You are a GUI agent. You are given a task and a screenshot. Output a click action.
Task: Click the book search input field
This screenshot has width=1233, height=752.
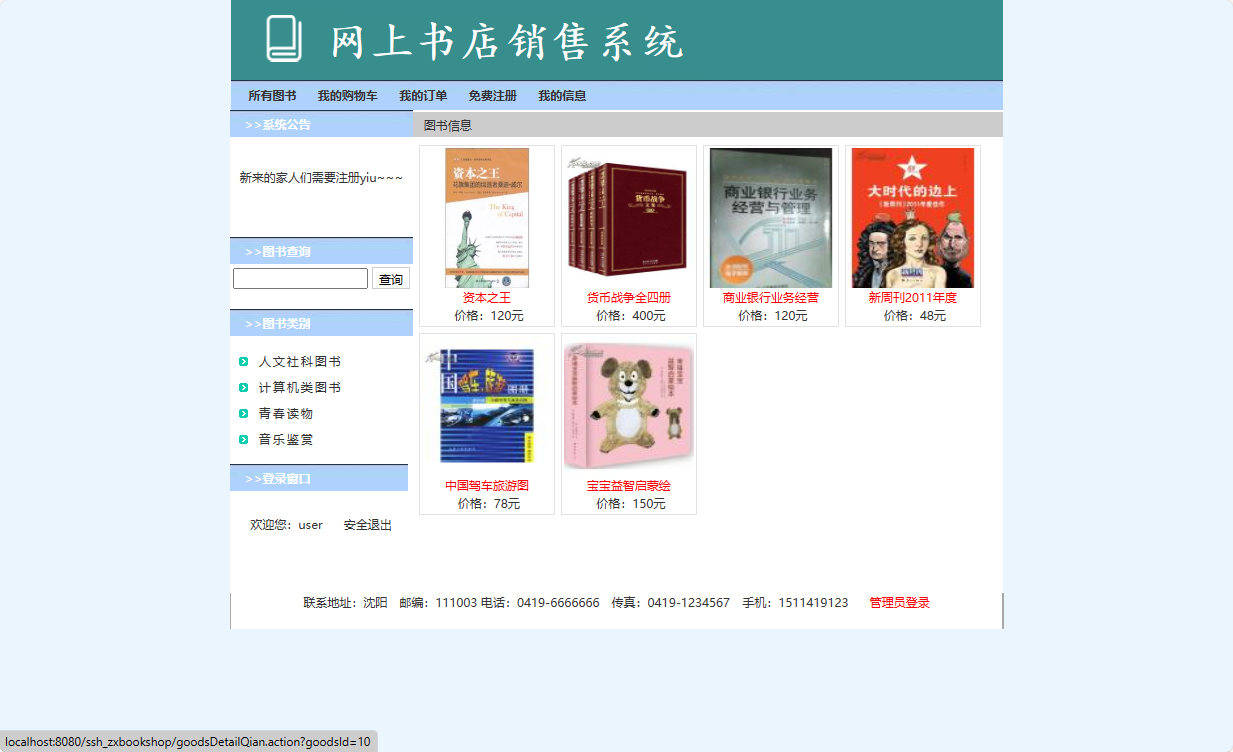pos(300,278)
